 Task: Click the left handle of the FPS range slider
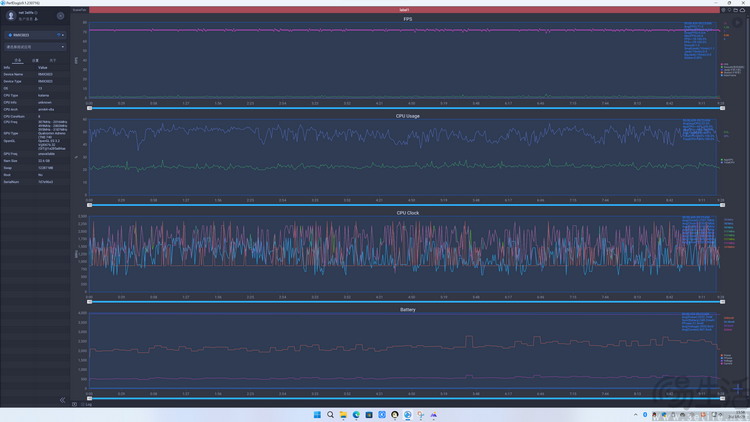point(89,108)
